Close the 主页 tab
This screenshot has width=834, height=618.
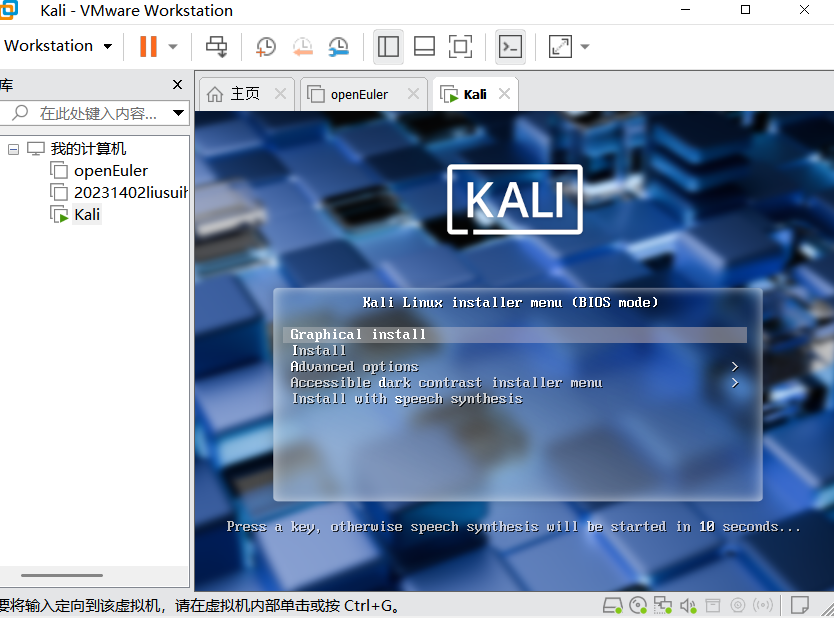point(280,94)
